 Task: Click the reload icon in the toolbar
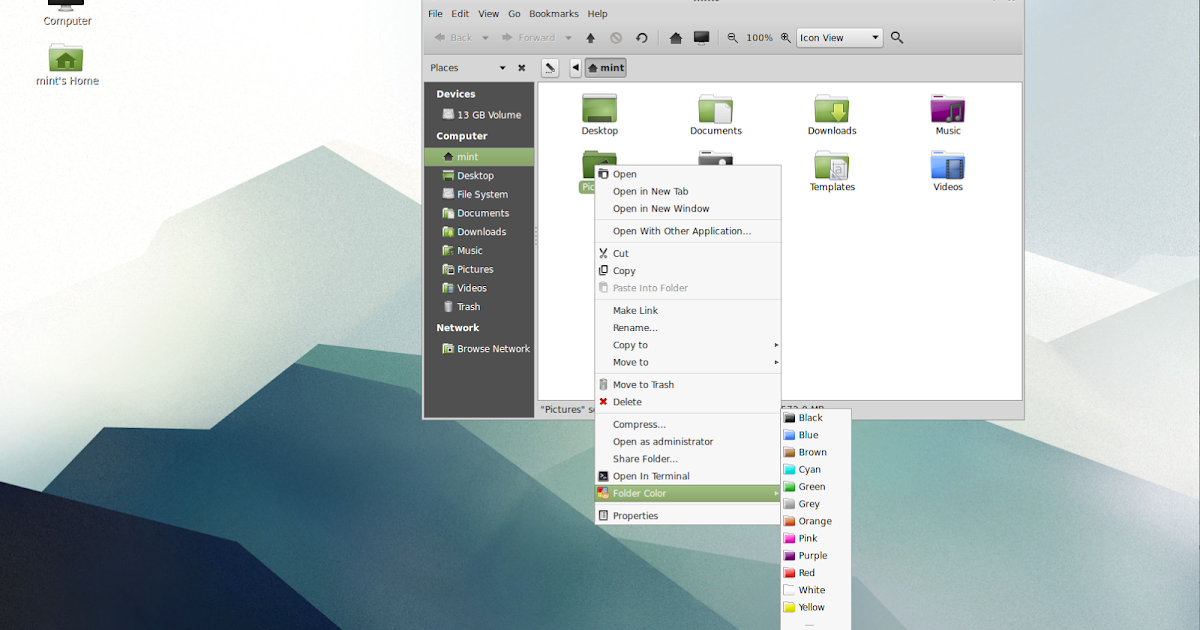pos(642,37)
